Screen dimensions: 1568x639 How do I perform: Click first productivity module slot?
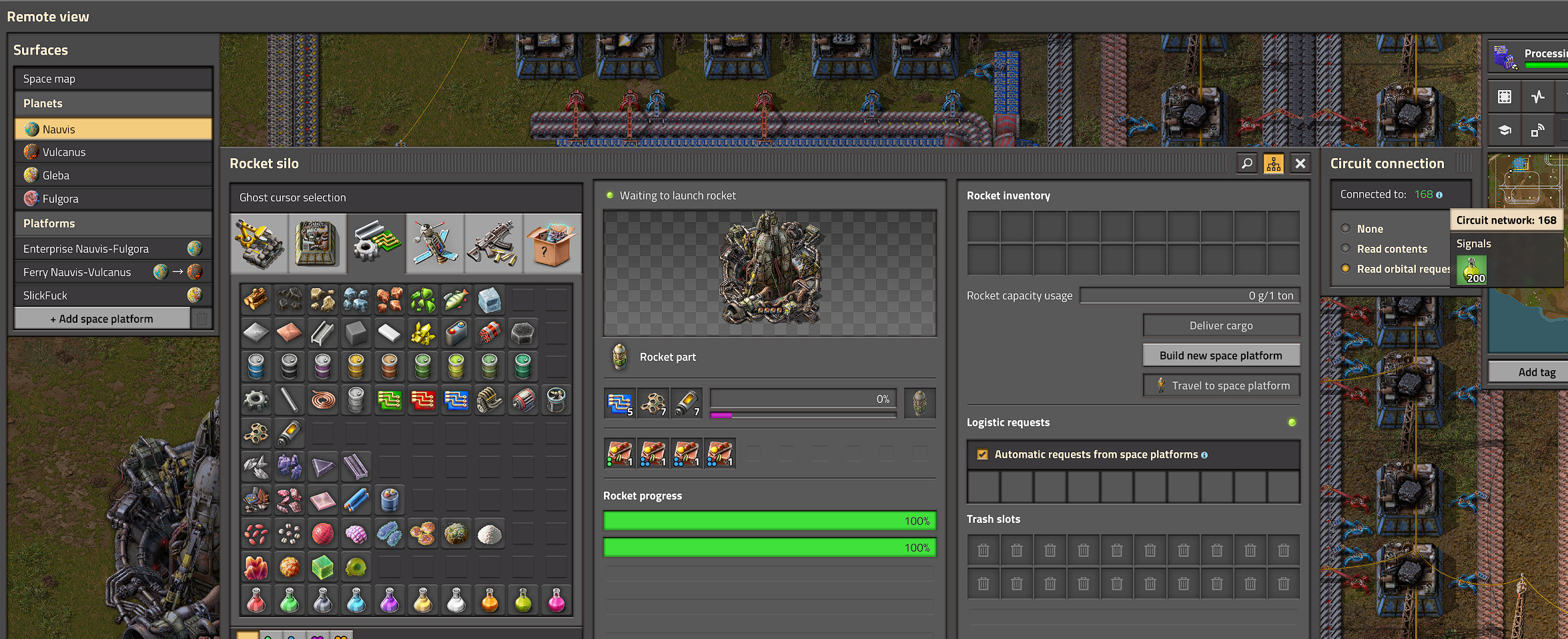621,454
